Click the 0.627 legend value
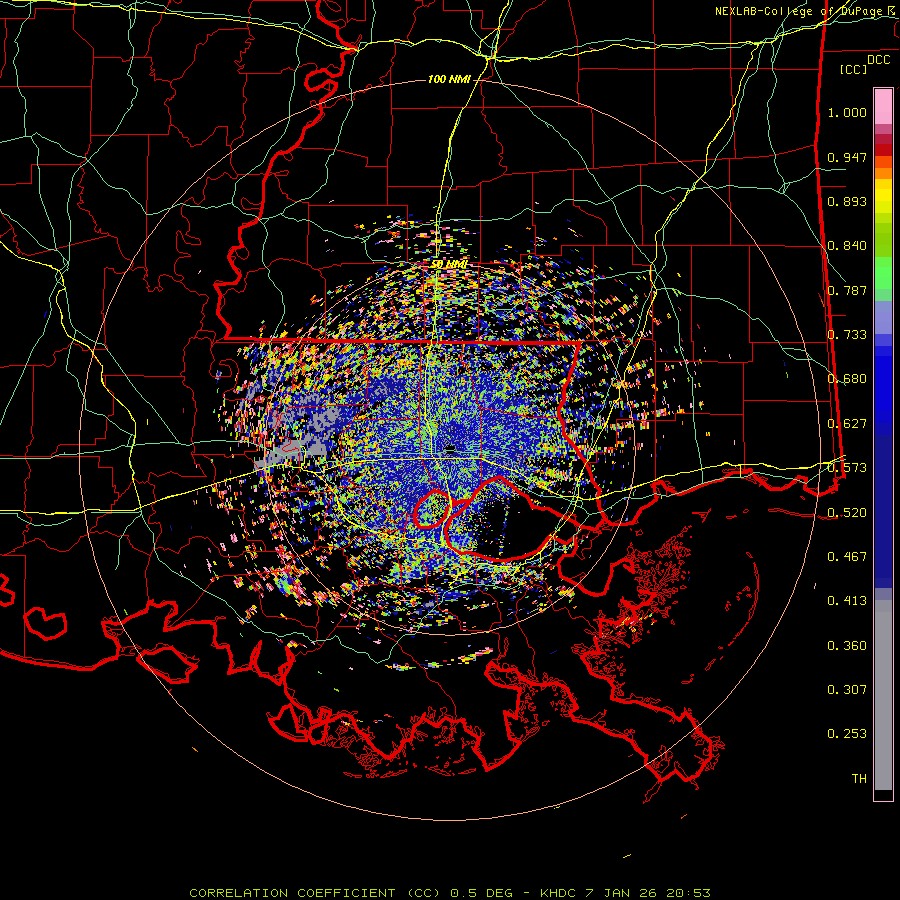Image resolution: width=900 pixels, height=900 pixels. click(x=847, y=424)
